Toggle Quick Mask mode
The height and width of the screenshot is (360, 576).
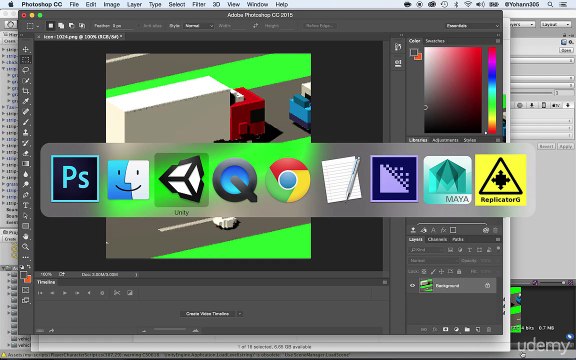coord(25,290)
